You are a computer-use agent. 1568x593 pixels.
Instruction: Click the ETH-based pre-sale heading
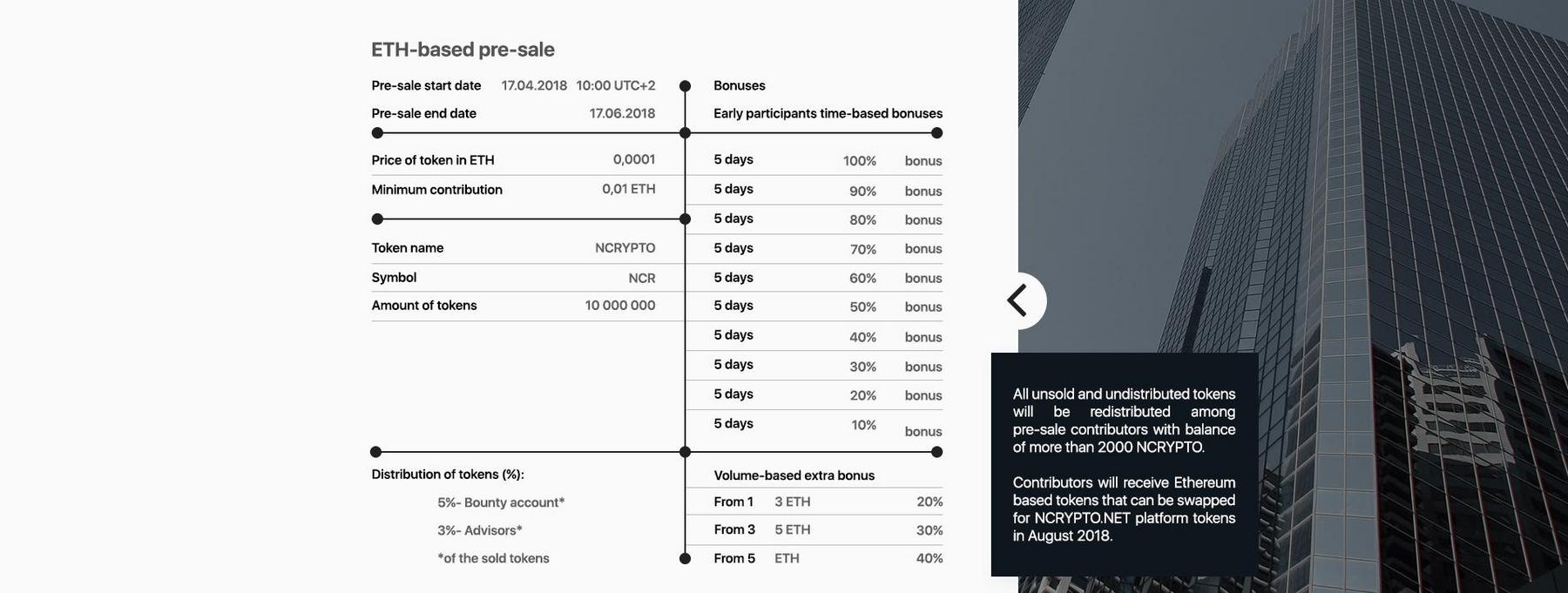pyautogui.click(x=463, y=50)
